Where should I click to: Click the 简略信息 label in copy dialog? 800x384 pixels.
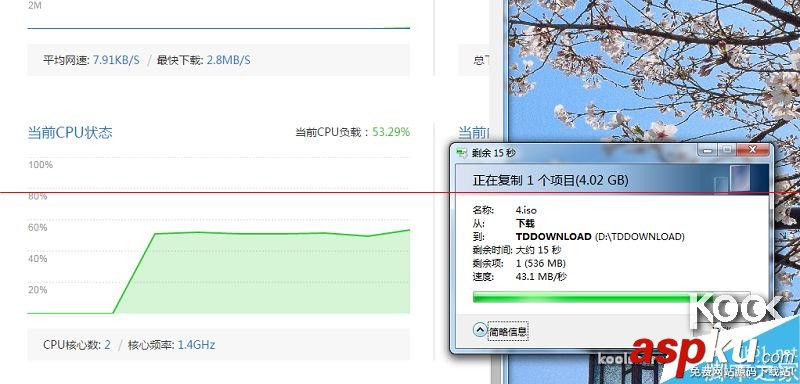point(508,331)
